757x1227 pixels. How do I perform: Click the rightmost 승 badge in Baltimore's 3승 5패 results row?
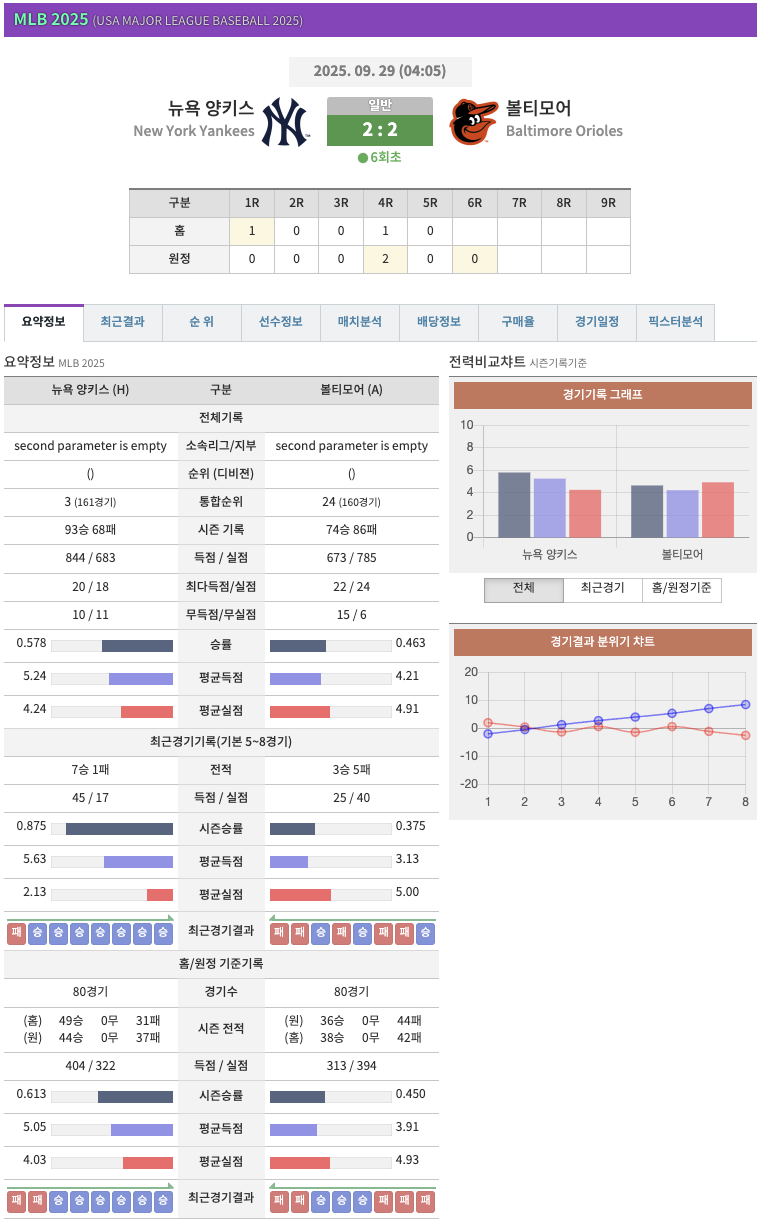(x=426, y=933)
